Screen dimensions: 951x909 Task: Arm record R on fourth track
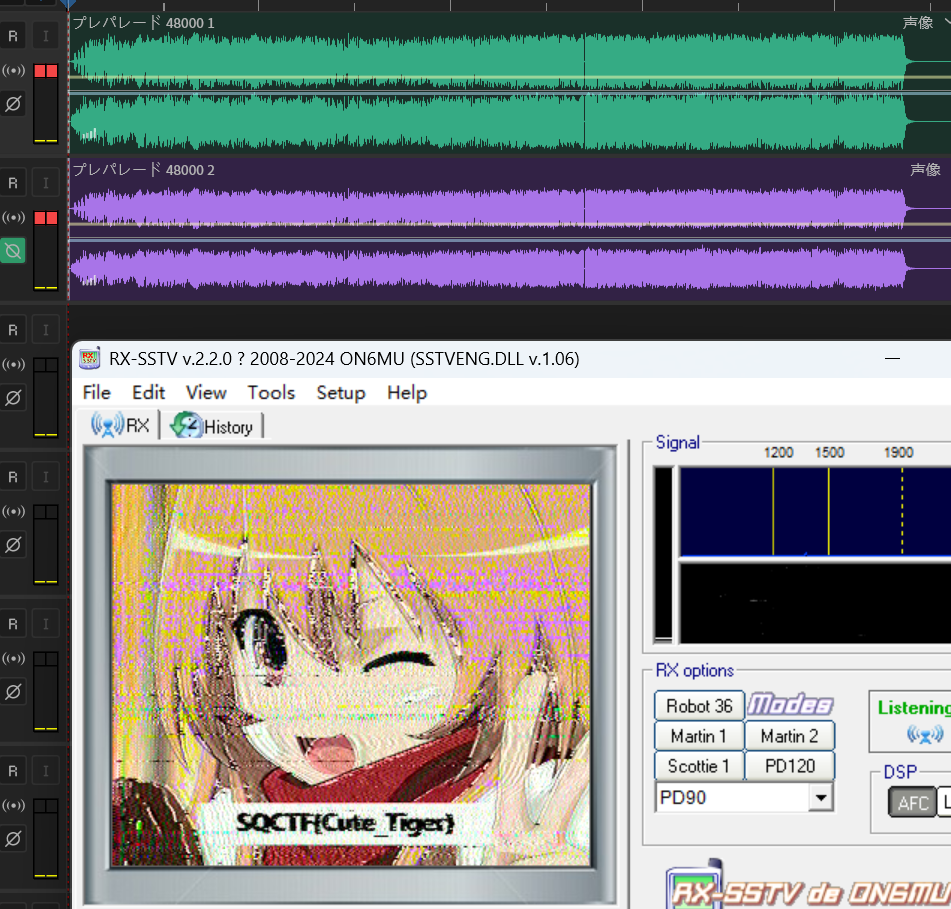[x=13, y=477]
